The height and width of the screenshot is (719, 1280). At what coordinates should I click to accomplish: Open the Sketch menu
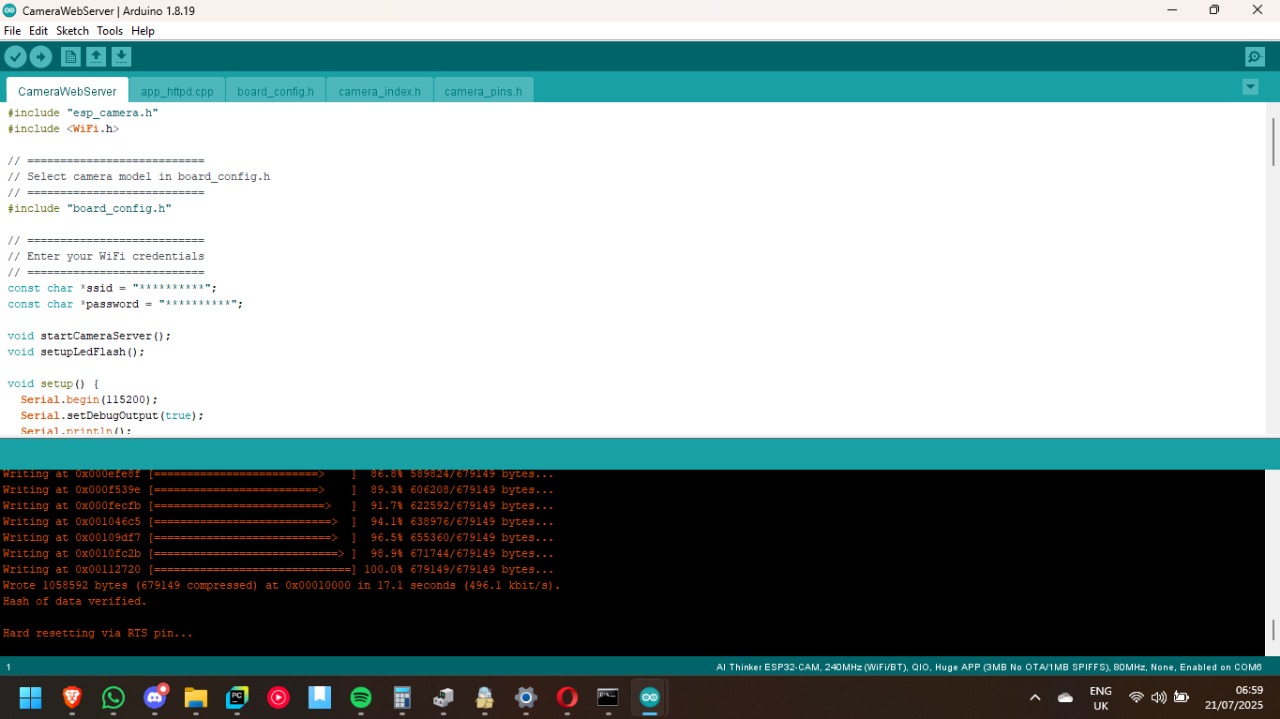[72, 31]
